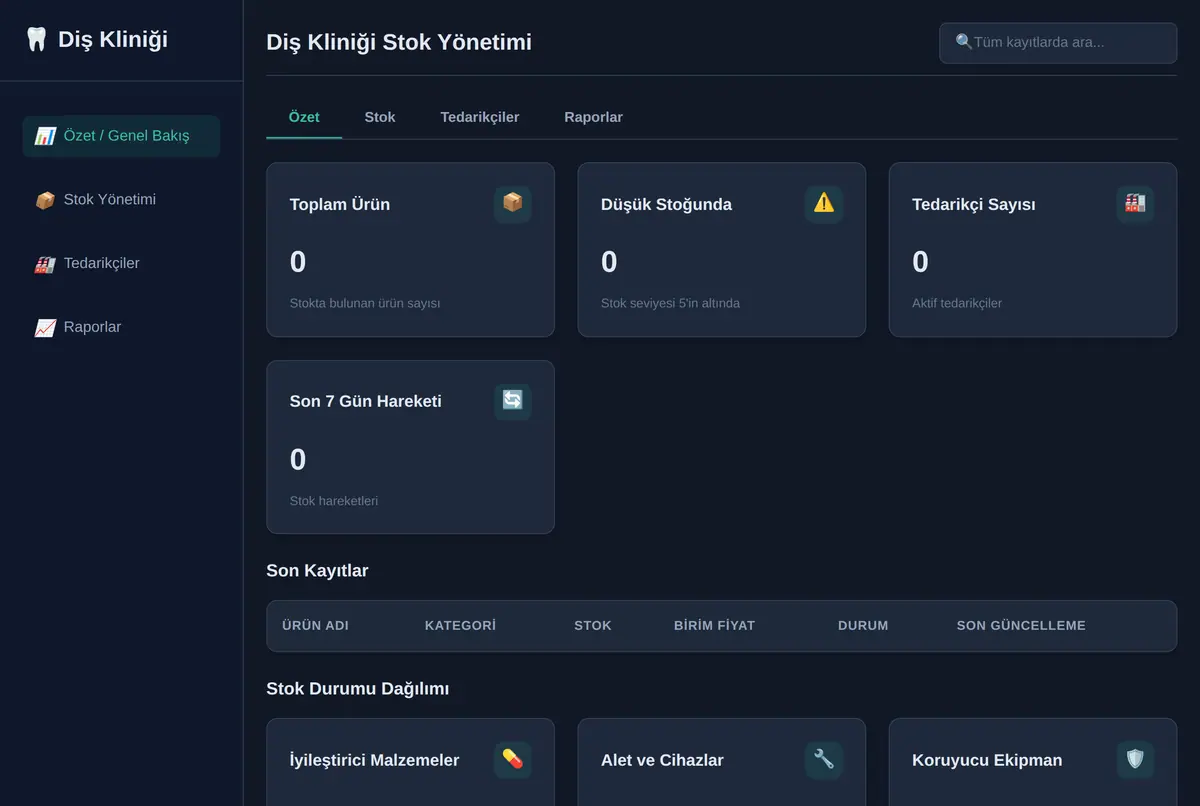Focus the Tüm kayıtlarda ara search field

click(1058, 43)
